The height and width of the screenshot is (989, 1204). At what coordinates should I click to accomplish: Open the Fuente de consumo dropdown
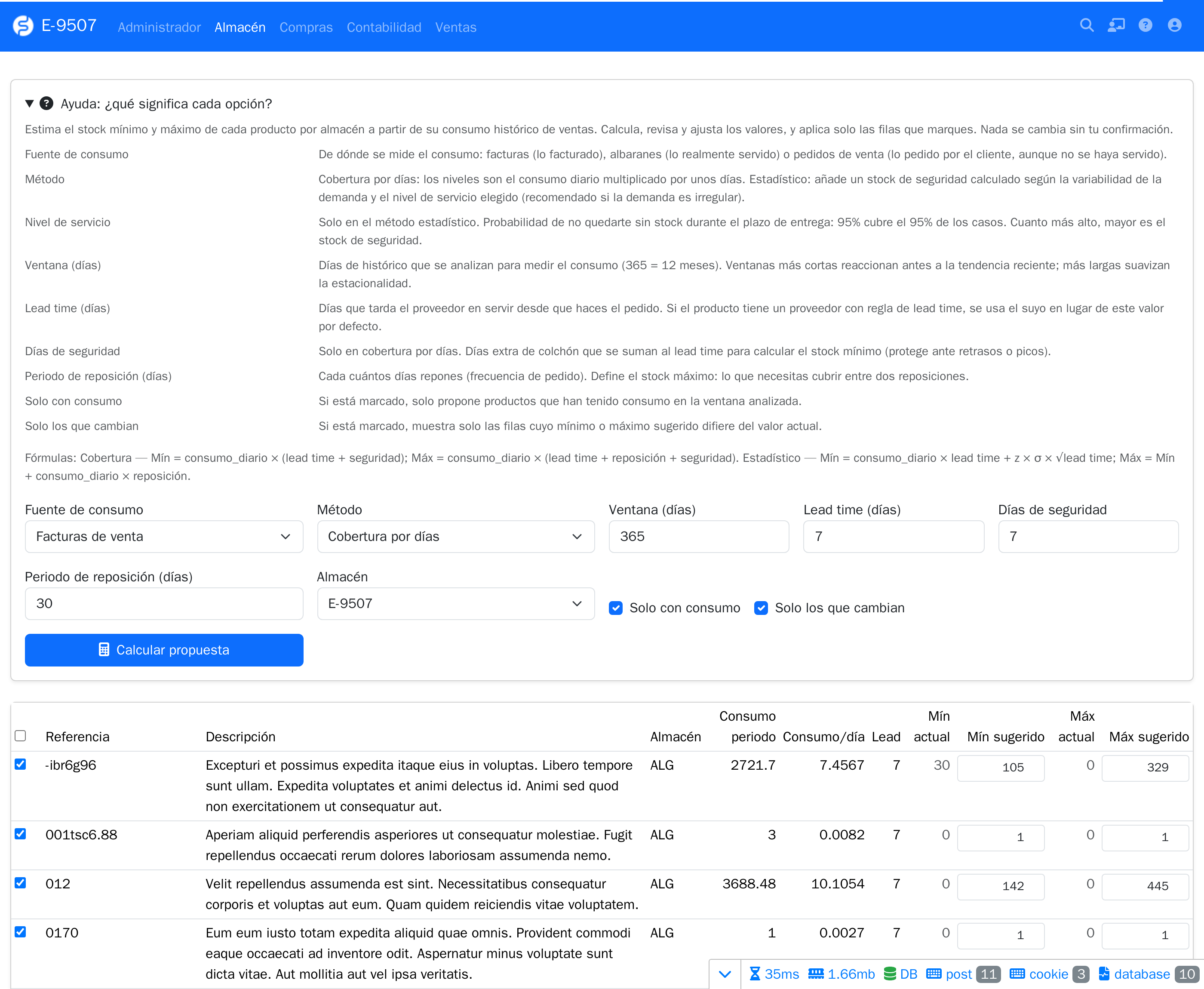(x=164, y=537)
